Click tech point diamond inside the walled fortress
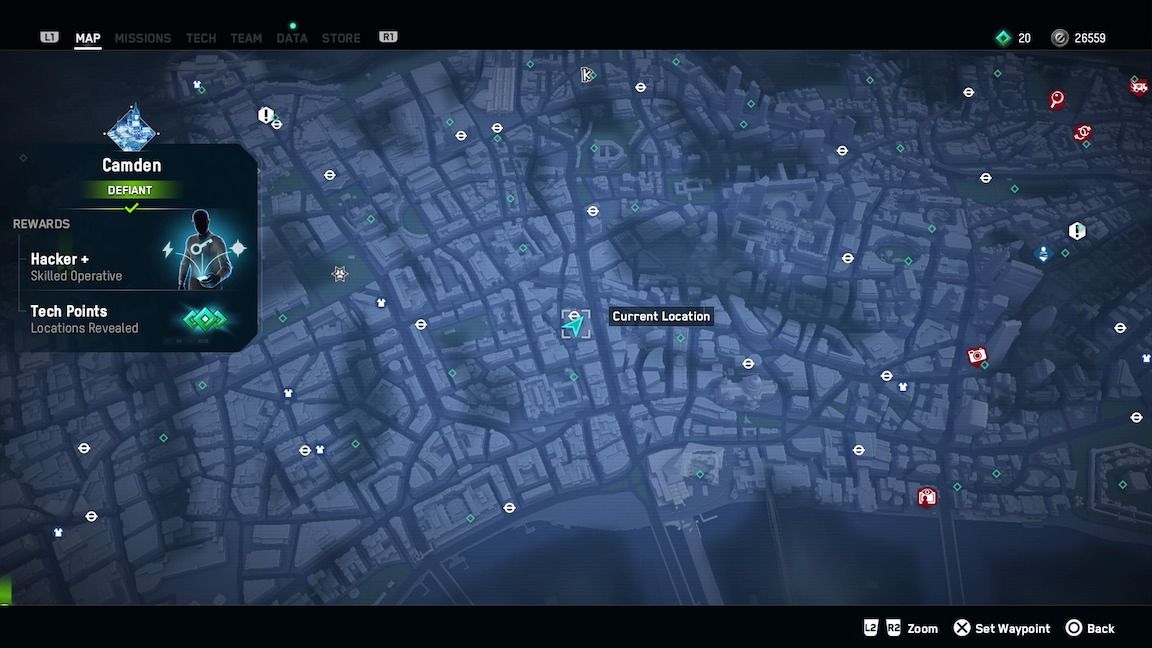This screenshot has height=648, width=1152. pos(1123,485)
